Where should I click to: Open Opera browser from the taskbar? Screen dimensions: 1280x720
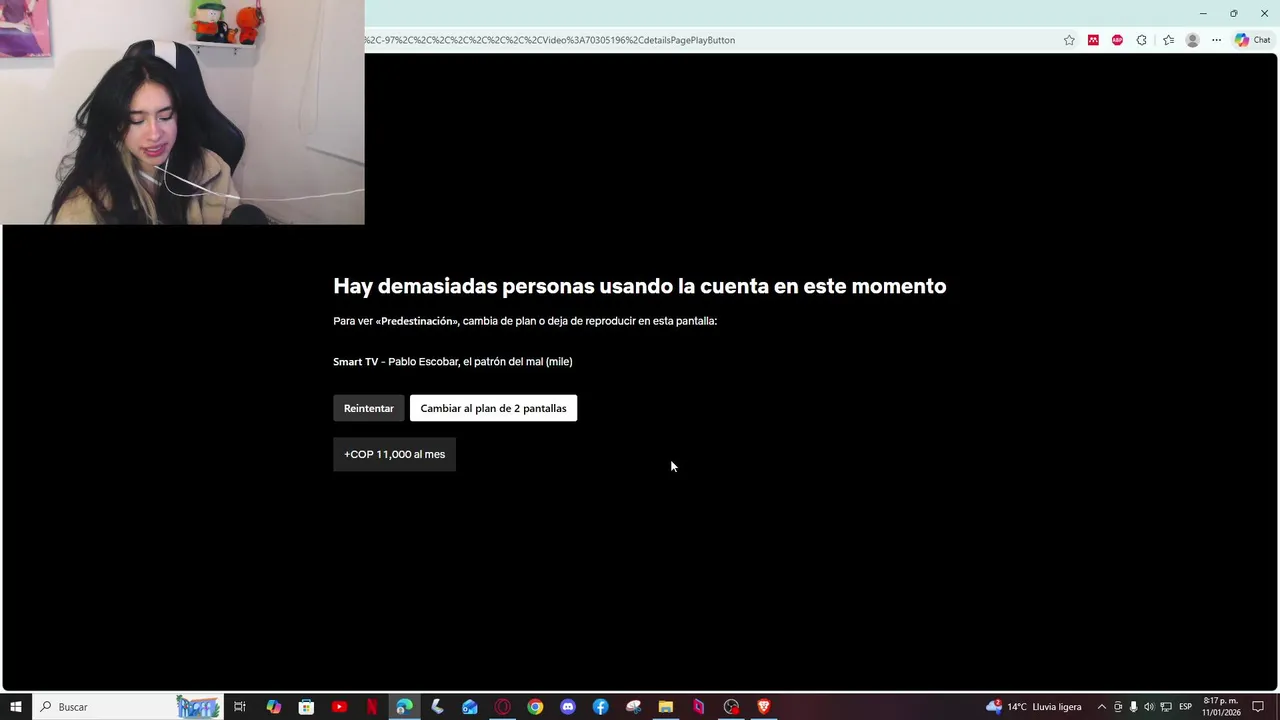(503, 707)
